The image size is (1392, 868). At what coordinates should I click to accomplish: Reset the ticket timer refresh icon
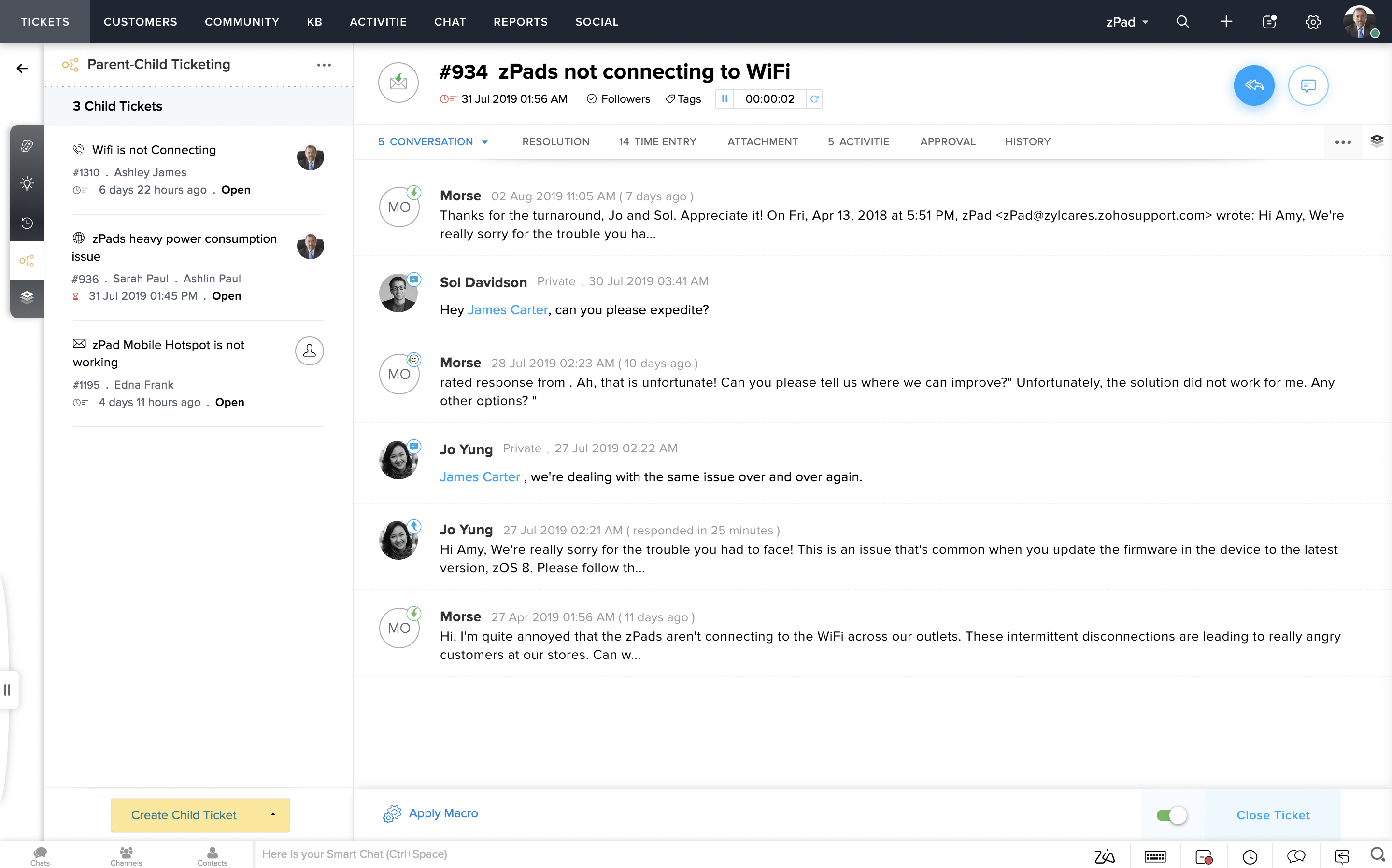click(x=814, y=99)
